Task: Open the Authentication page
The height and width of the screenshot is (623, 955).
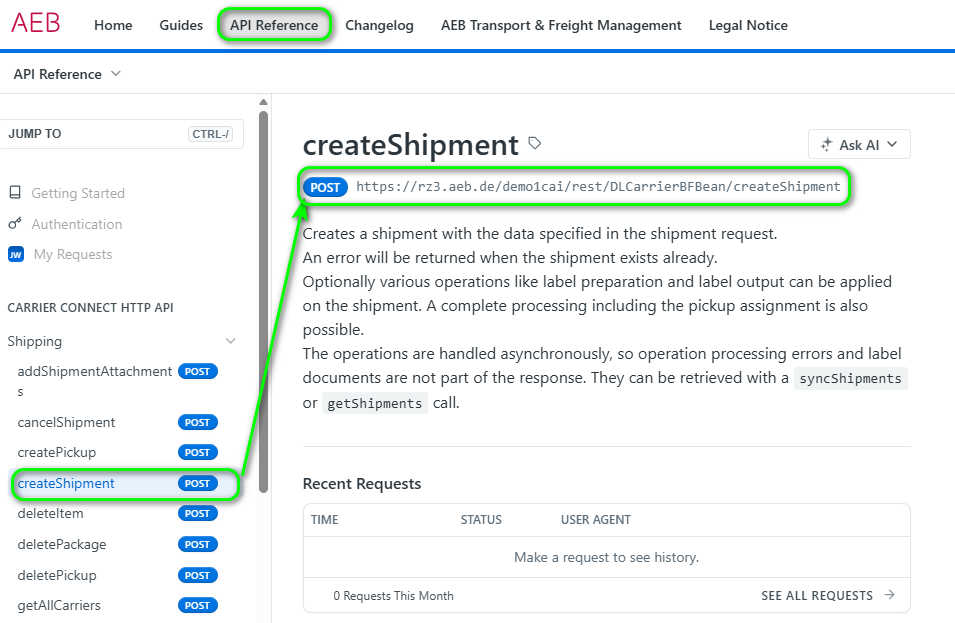Action: point(77,224)
